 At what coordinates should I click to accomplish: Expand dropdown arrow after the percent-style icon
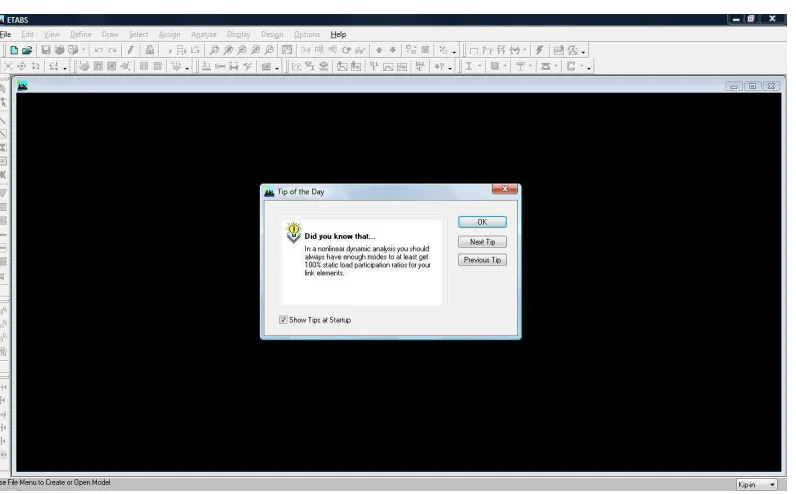(x=454, y=52)
